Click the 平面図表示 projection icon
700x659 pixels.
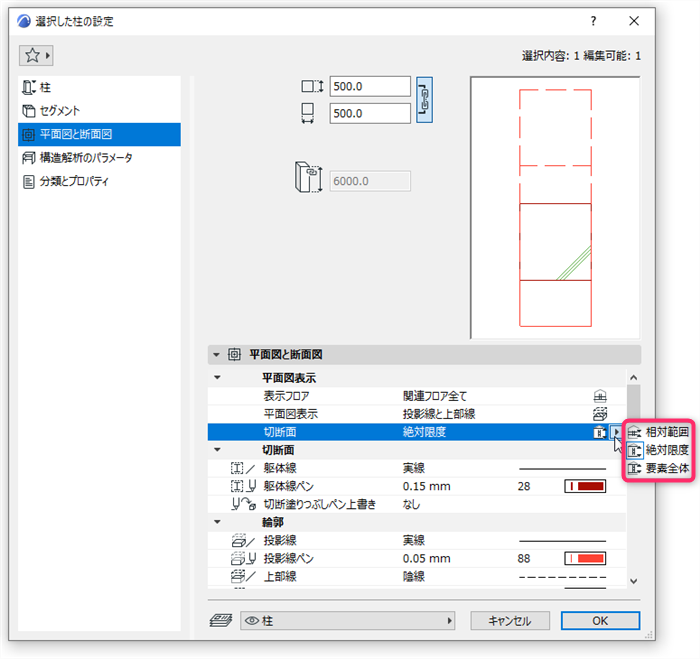click(600, 414)
